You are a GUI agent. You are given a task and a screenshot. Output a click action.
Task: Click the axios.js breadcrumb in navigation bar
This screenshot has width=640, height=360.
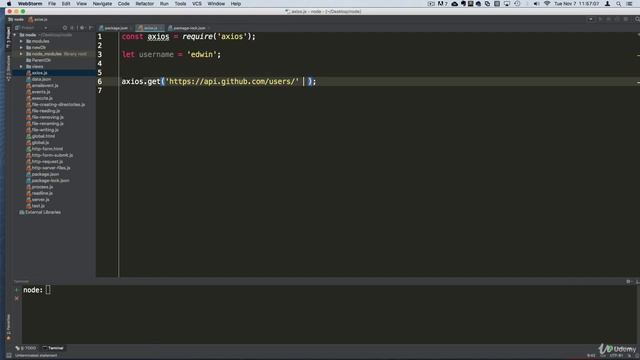point(38,20)
